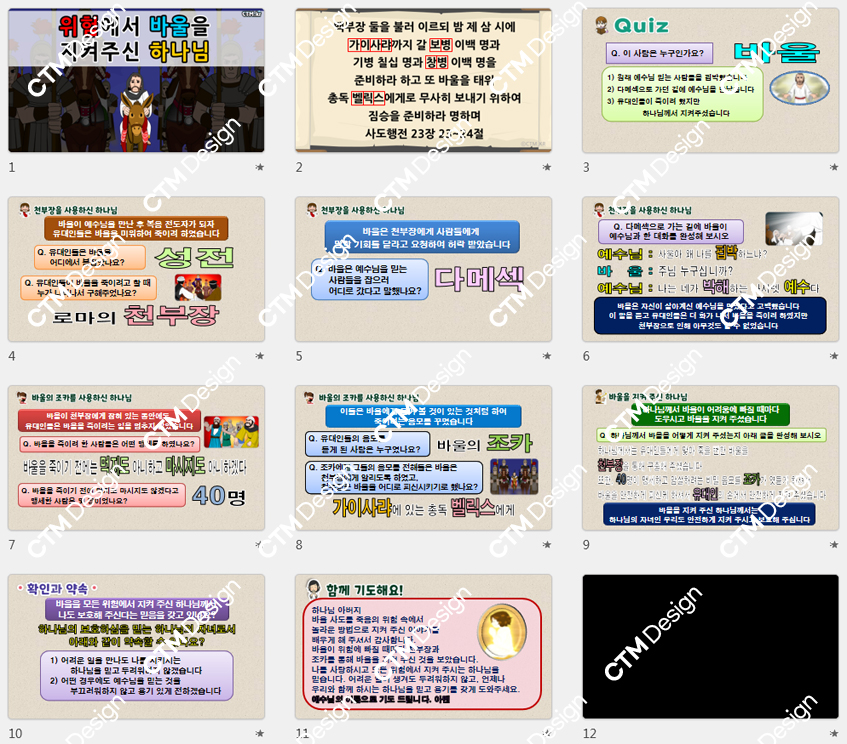Click the star icon below slide 9

click(834, 546)
